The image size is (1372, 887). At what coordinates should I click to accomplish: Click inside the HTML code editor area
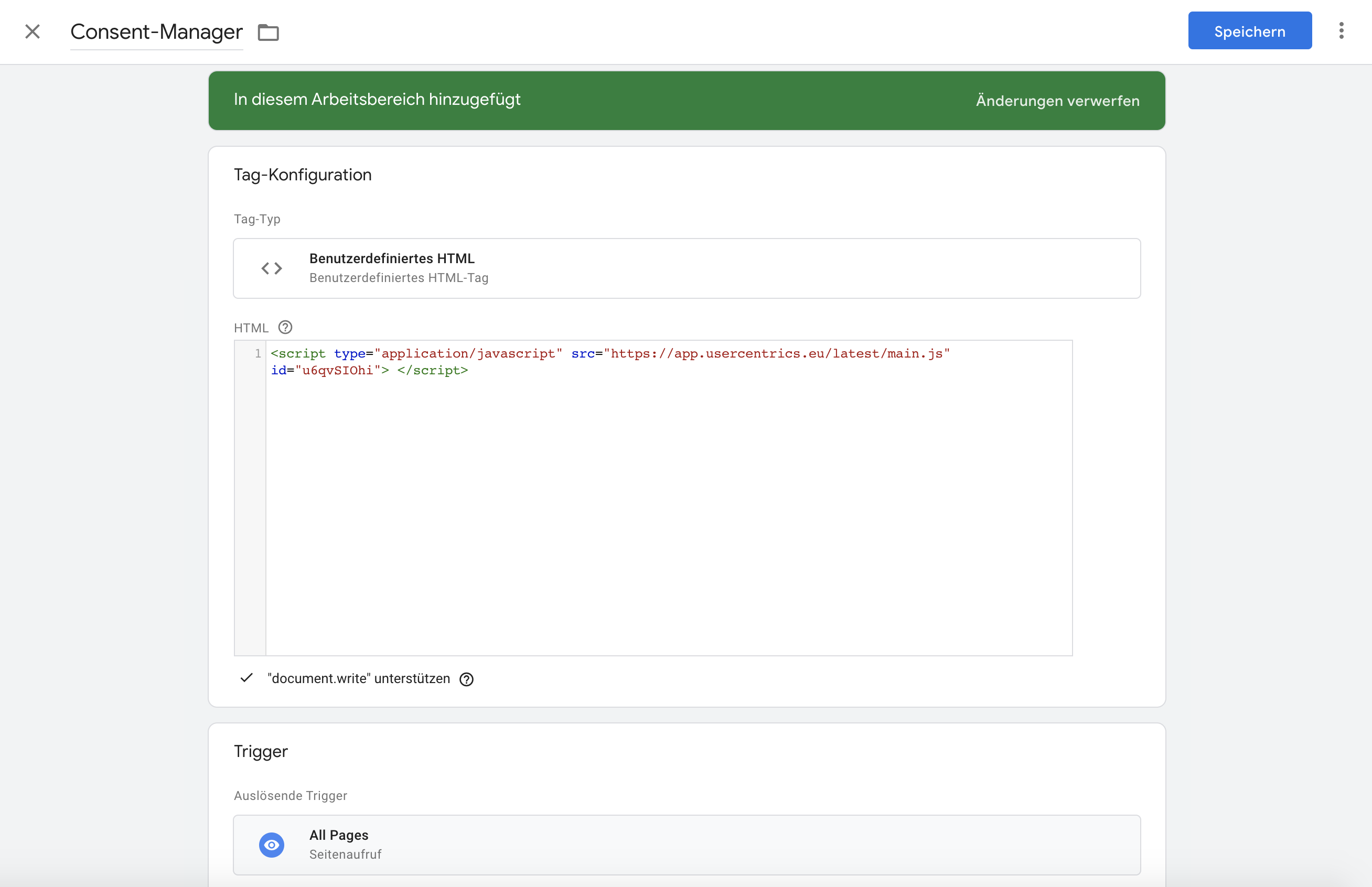[668, 507]
